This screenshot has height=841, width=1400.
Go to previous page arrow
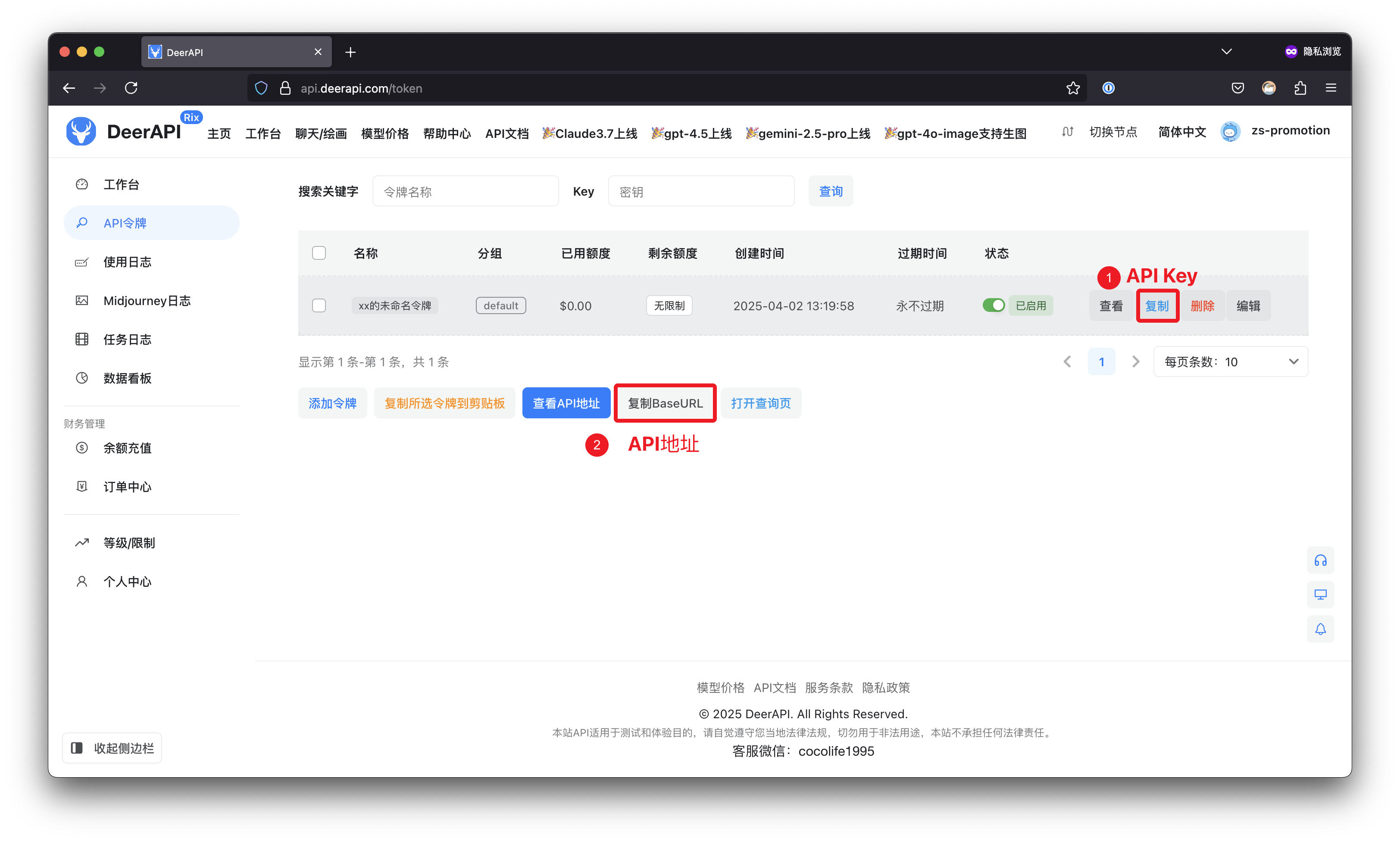[1067, 361]
